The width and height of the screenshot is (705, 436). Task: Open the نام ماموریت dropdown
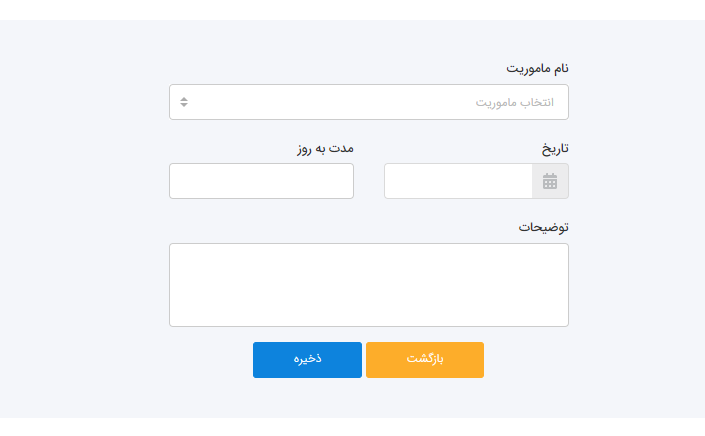(368, 102)
